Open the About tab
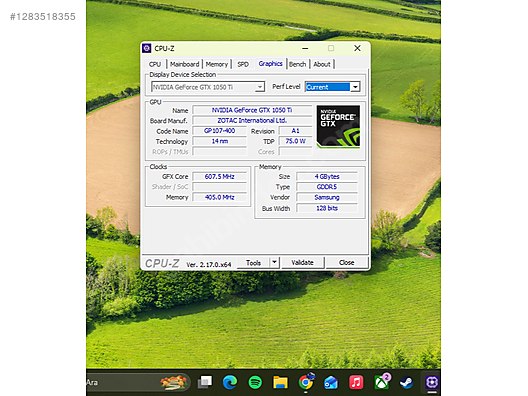The height and width of the screenshot is (396, 528). point(322,64)
